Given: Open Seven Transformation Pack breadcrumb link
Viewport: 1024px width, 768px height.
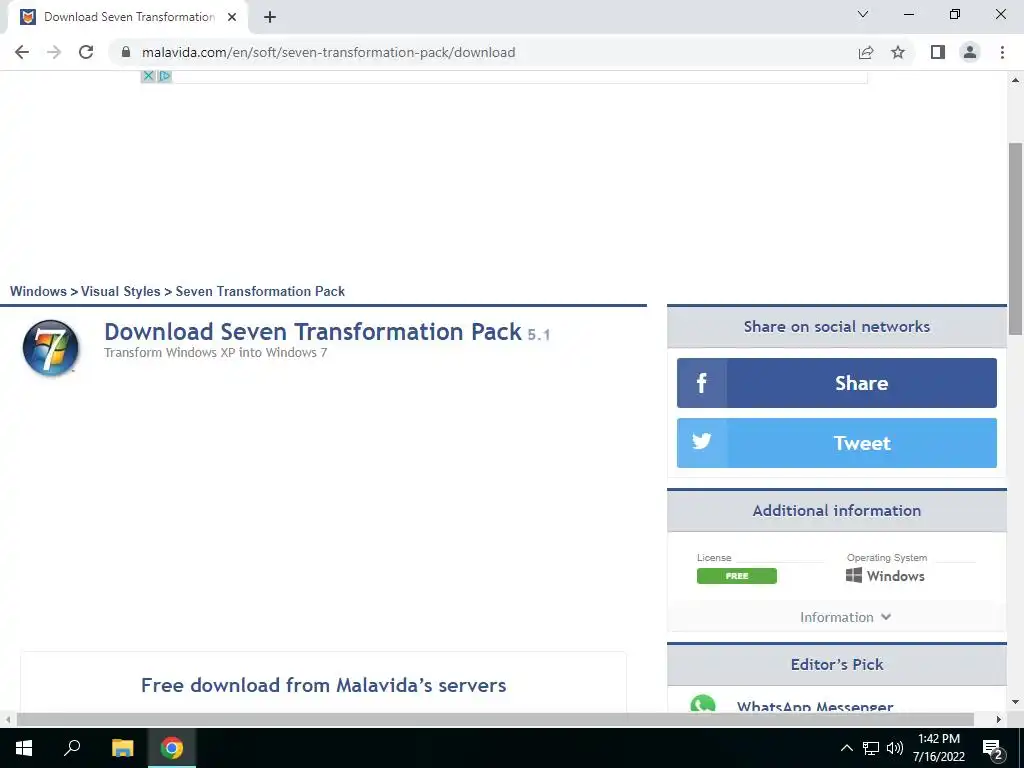Looking at the screenshot, I should click(260, 291).
